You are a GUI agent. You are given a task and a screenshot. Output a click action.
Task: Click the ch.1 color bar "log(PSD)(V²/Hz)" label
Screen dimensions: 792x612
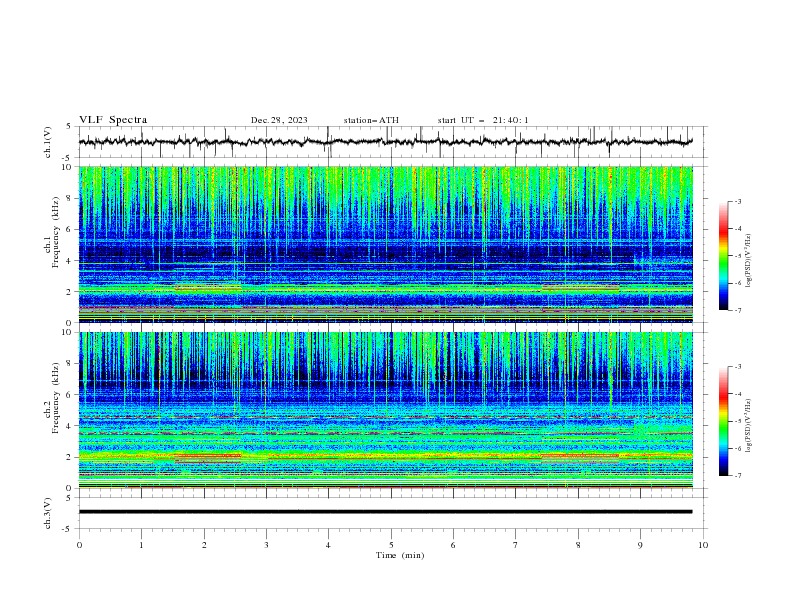749,261
